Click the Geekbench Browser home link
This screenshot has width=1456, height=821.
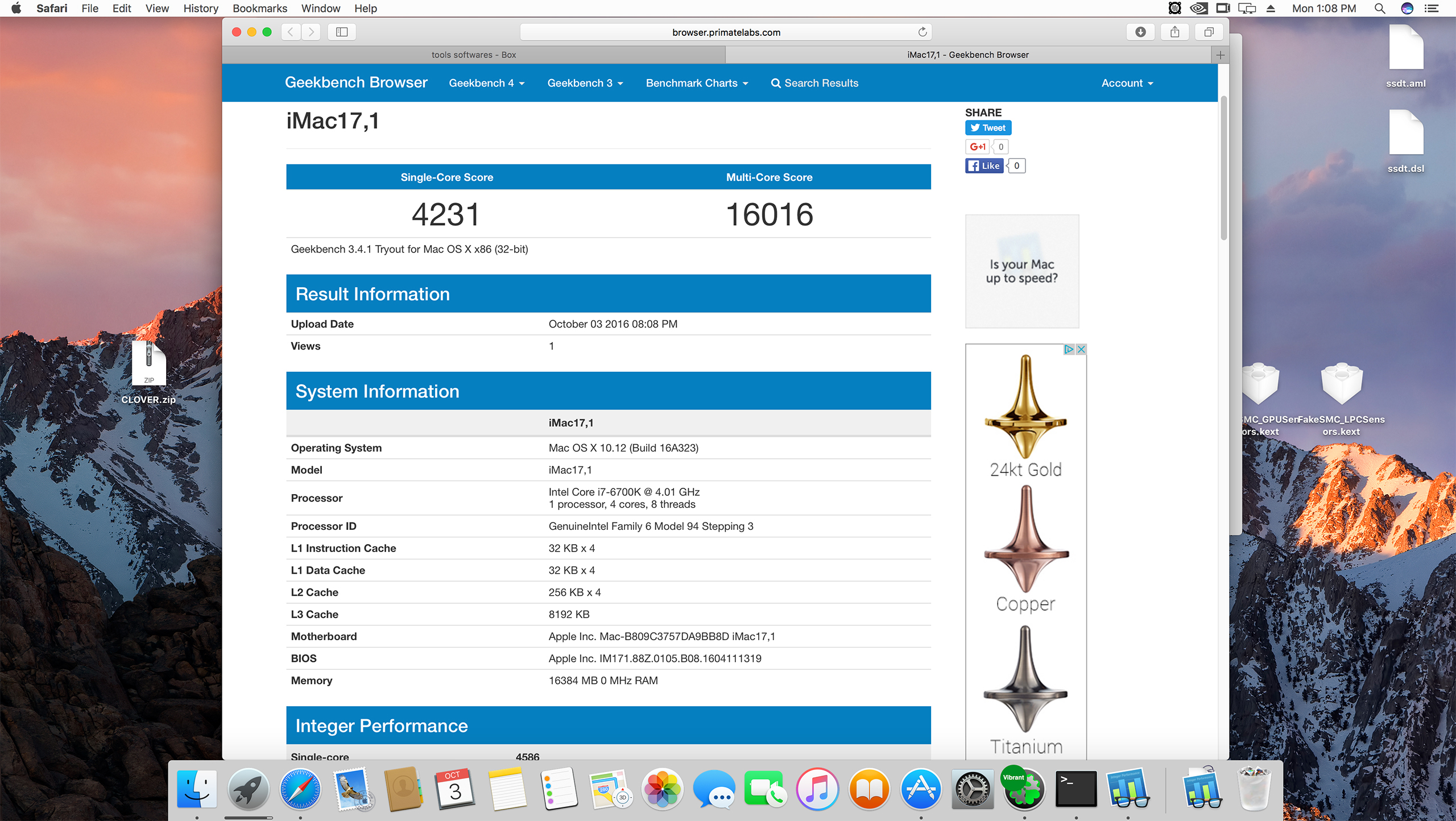click(356, 82)
